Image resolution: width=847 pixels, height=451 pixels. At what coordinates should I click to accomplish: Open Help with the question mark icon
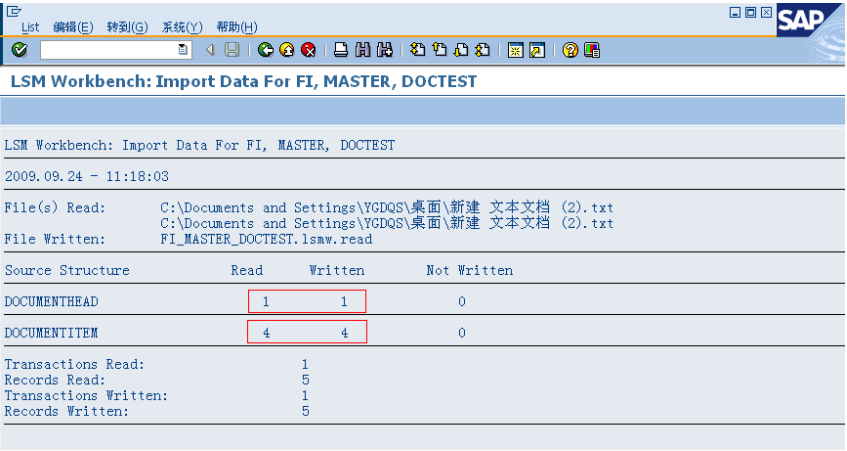tap(570, 50)
